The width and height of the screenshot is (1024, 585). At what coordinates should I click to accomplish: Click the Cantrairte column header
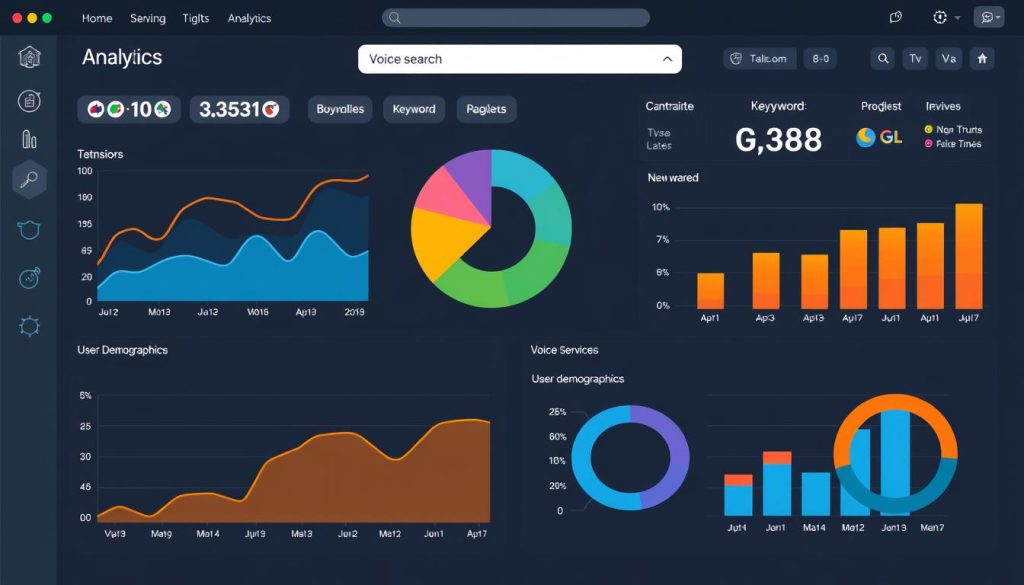point(669,106)
